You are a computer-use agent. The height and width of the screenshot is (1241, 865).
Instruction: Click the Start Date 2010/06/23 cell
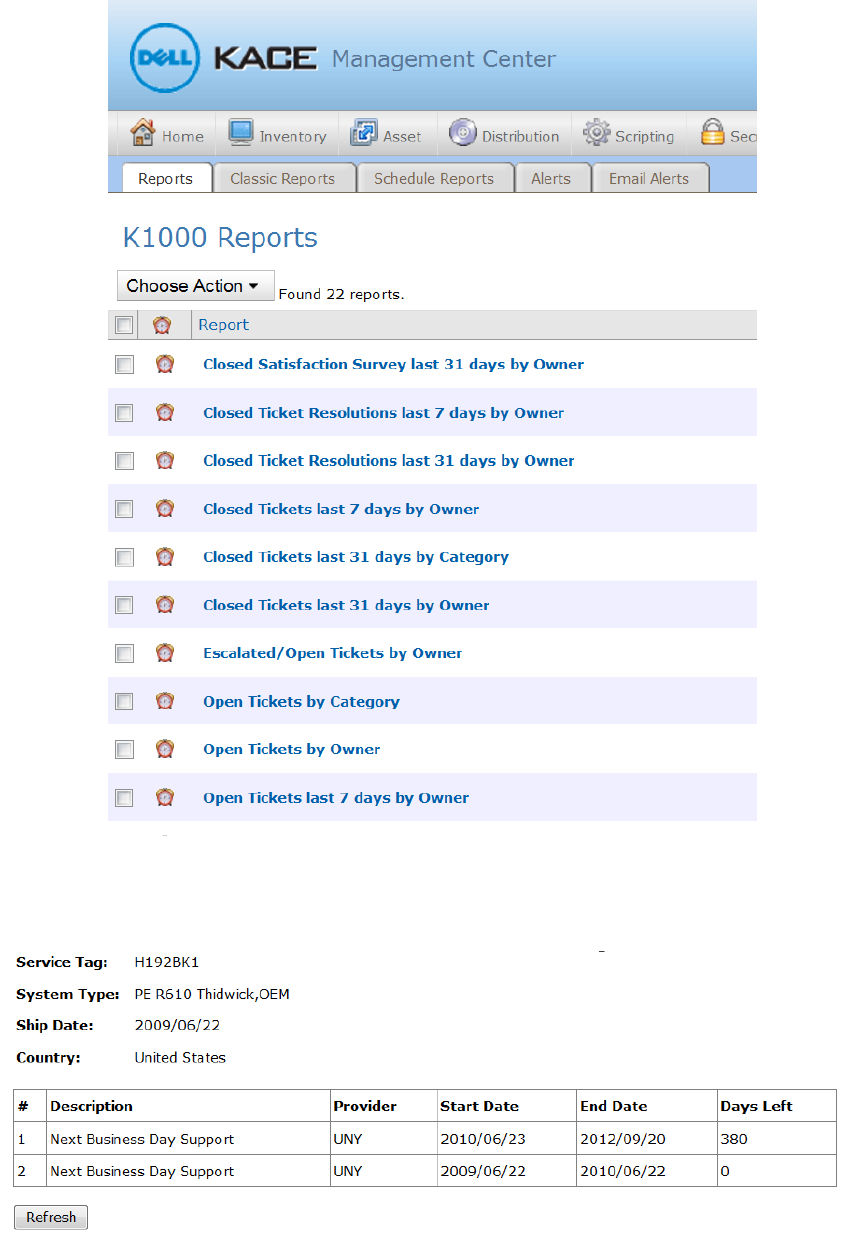coord(506,1138)
